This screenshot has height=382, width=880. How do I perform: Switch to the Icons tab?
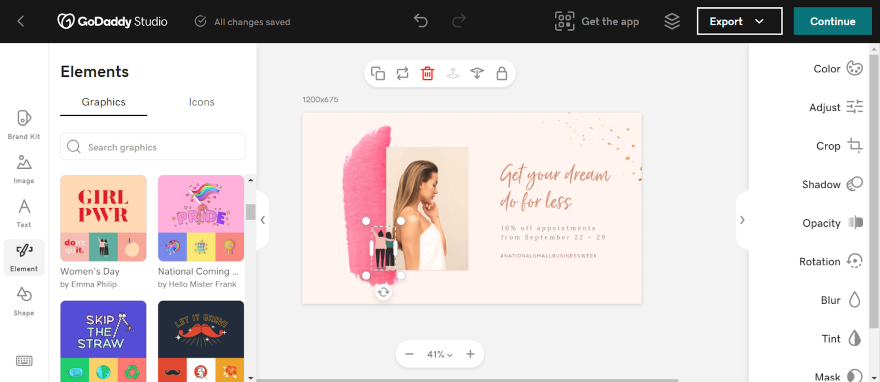pos(201,102)
